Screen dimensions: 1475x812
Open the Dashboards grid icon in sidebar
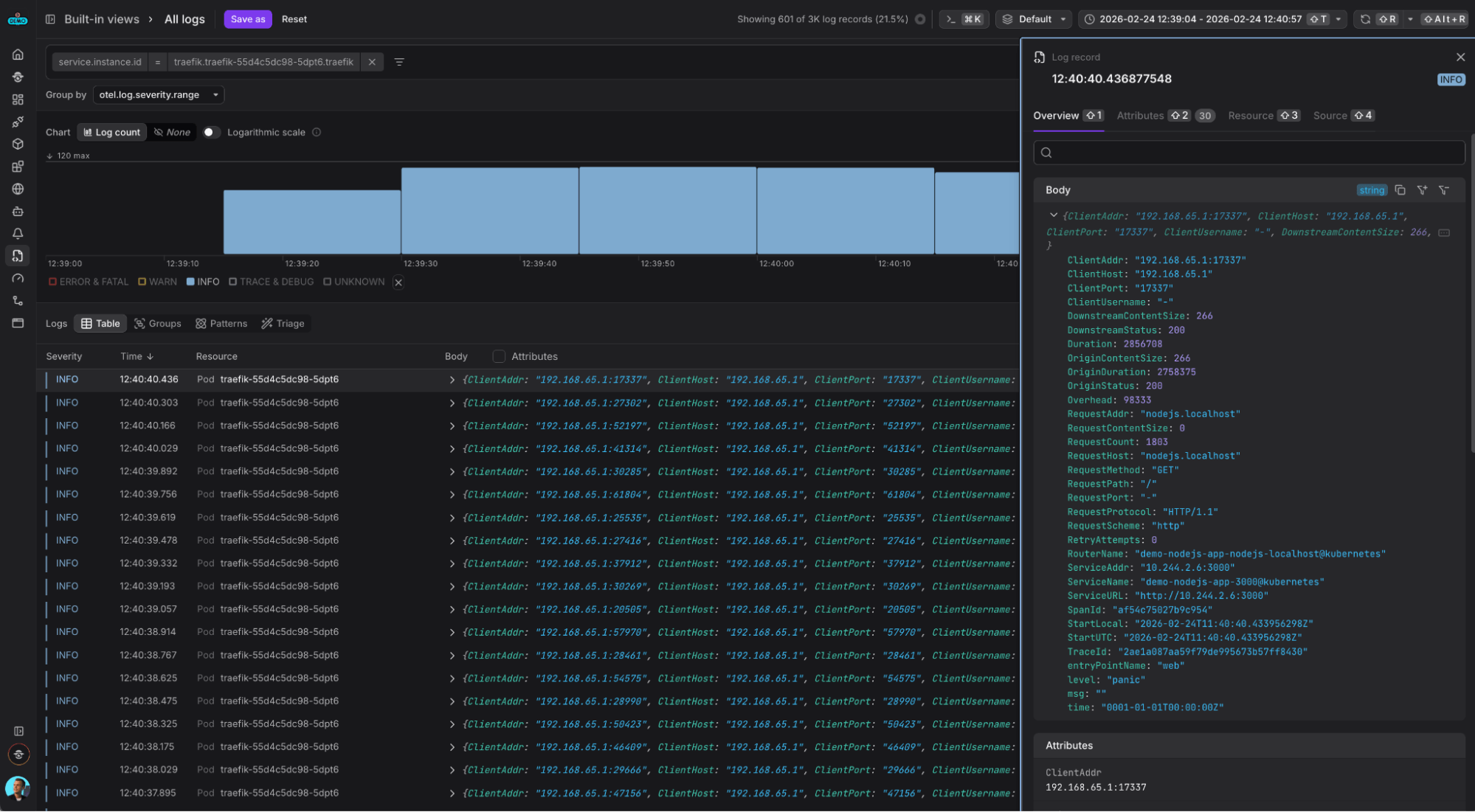tap(18, 100)
